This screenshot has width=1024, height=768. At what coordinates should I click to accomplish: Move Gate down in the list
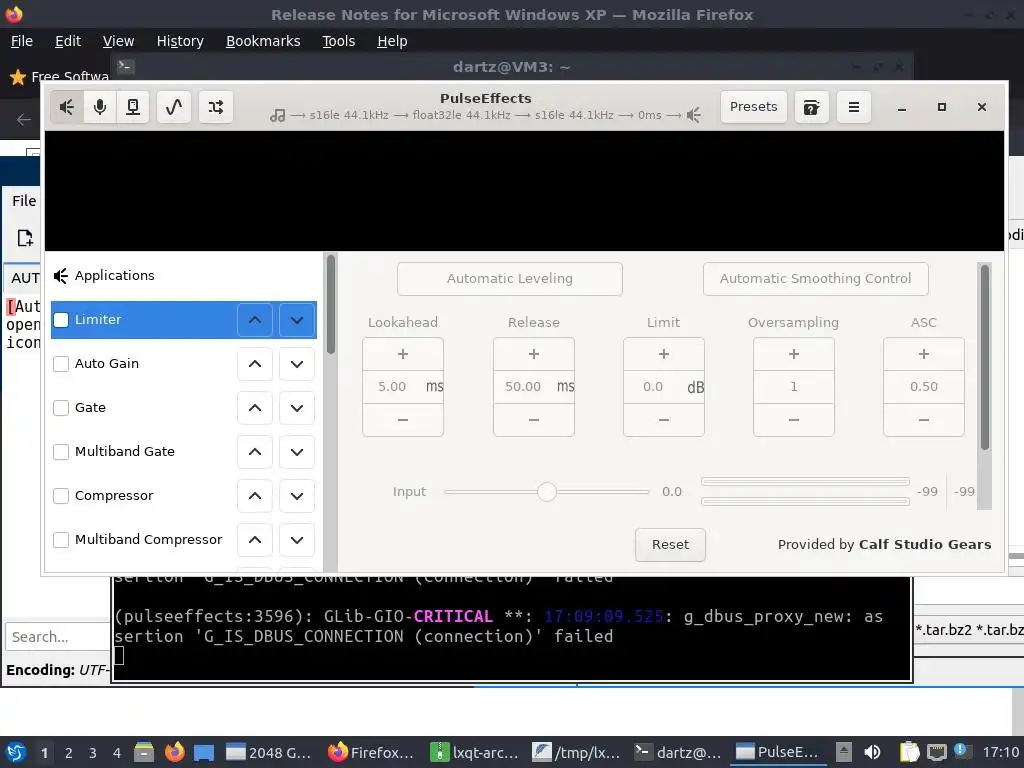[x=296, y=408]
